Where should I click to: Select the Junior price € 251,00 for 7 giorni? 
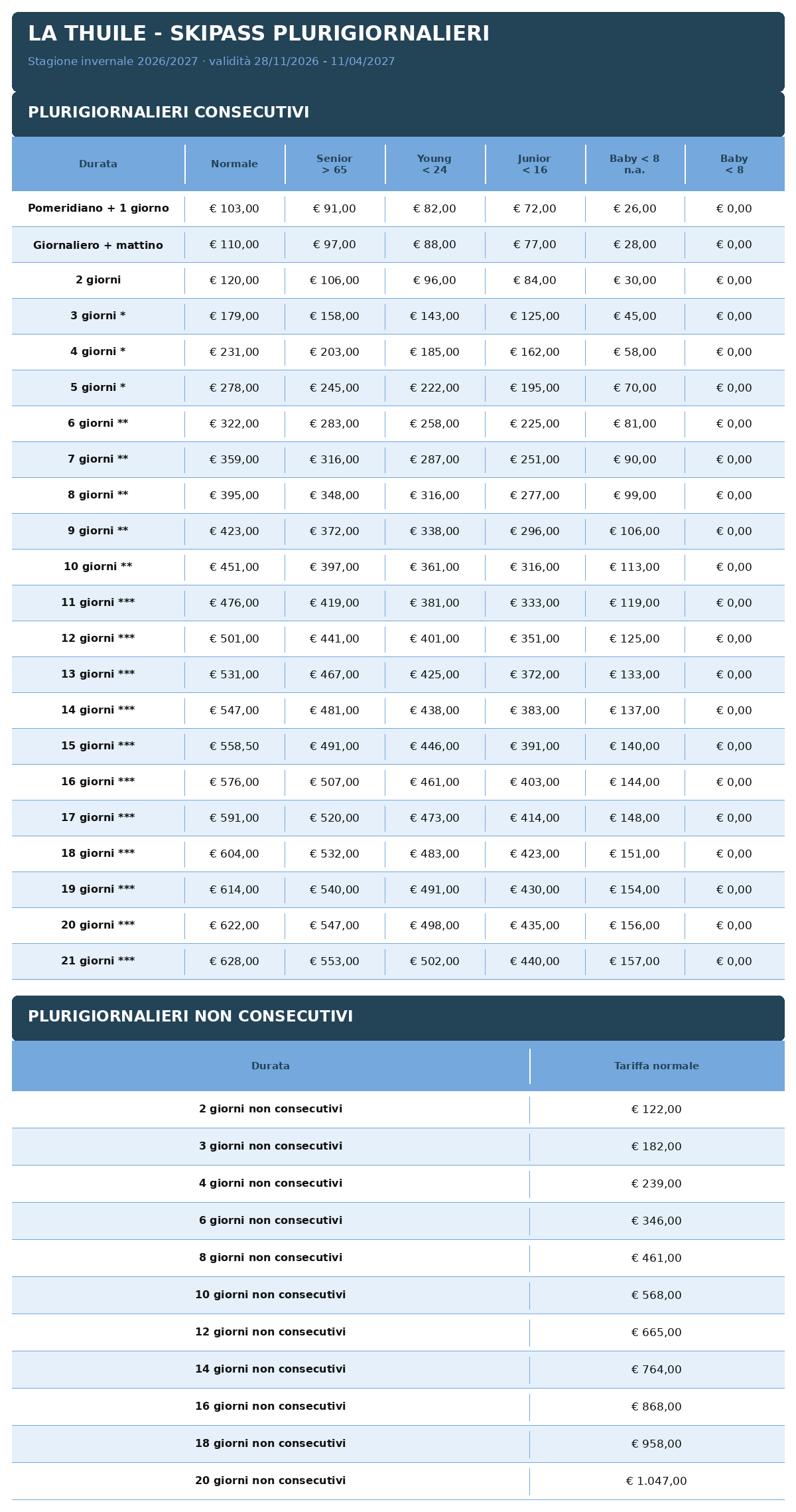[x=535, y=459]
